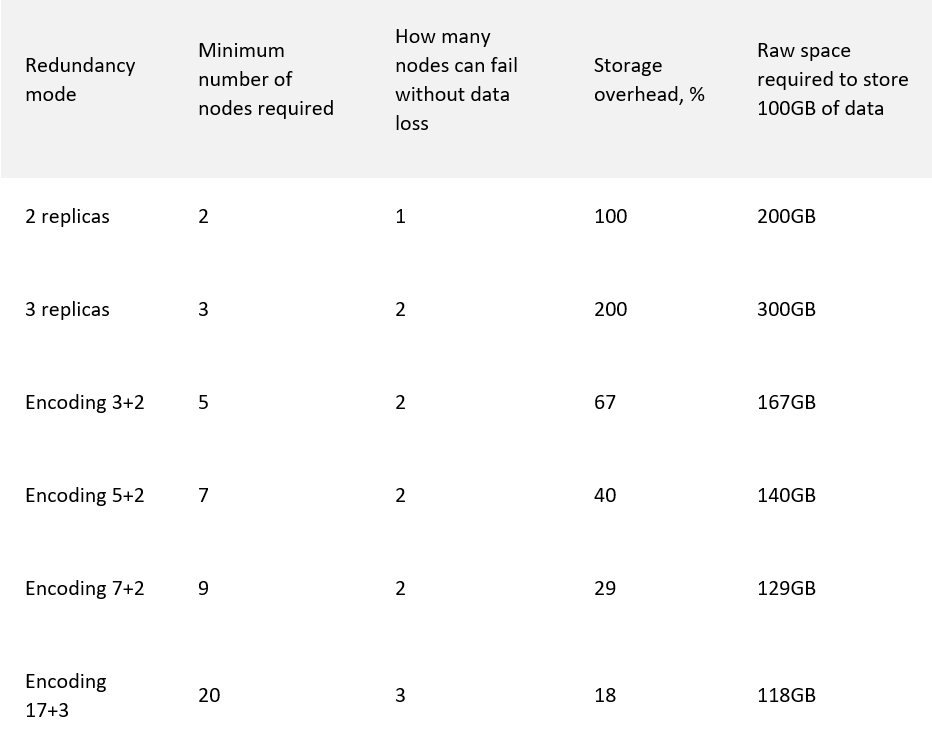Click the "Raw space required" column header
This screenshot has height=752, width=932.
[832, 80]
